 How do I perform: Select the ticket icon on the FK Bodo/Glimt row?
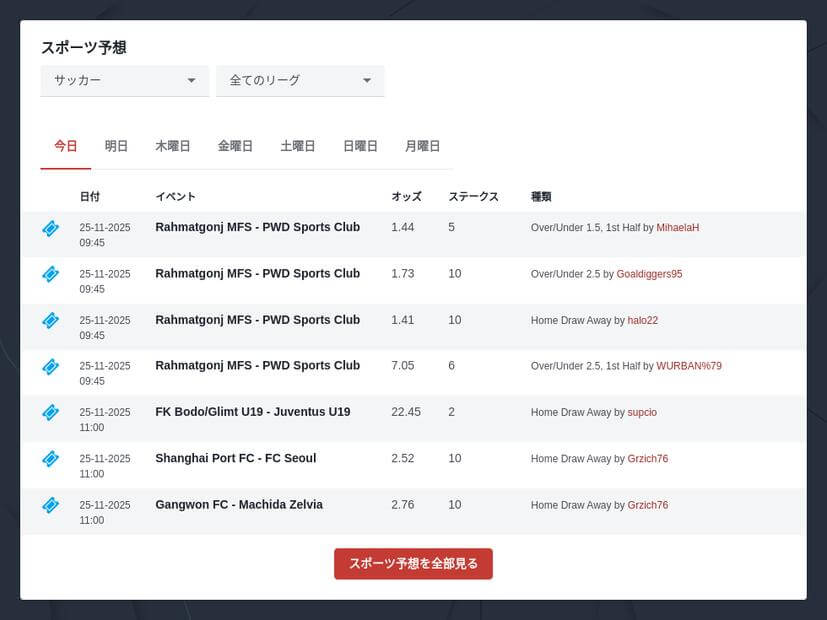[50, 412]
